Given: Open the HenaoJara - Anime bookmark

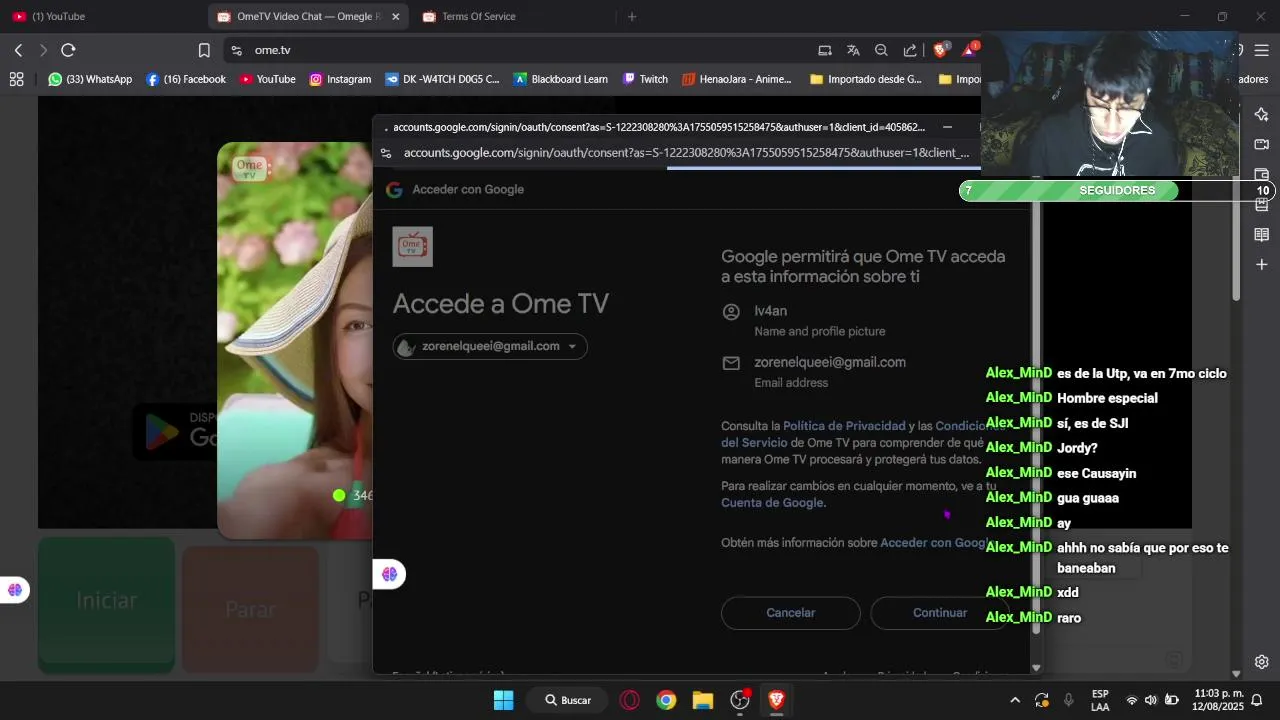Looking at the screenshot, I should [737, 79].
